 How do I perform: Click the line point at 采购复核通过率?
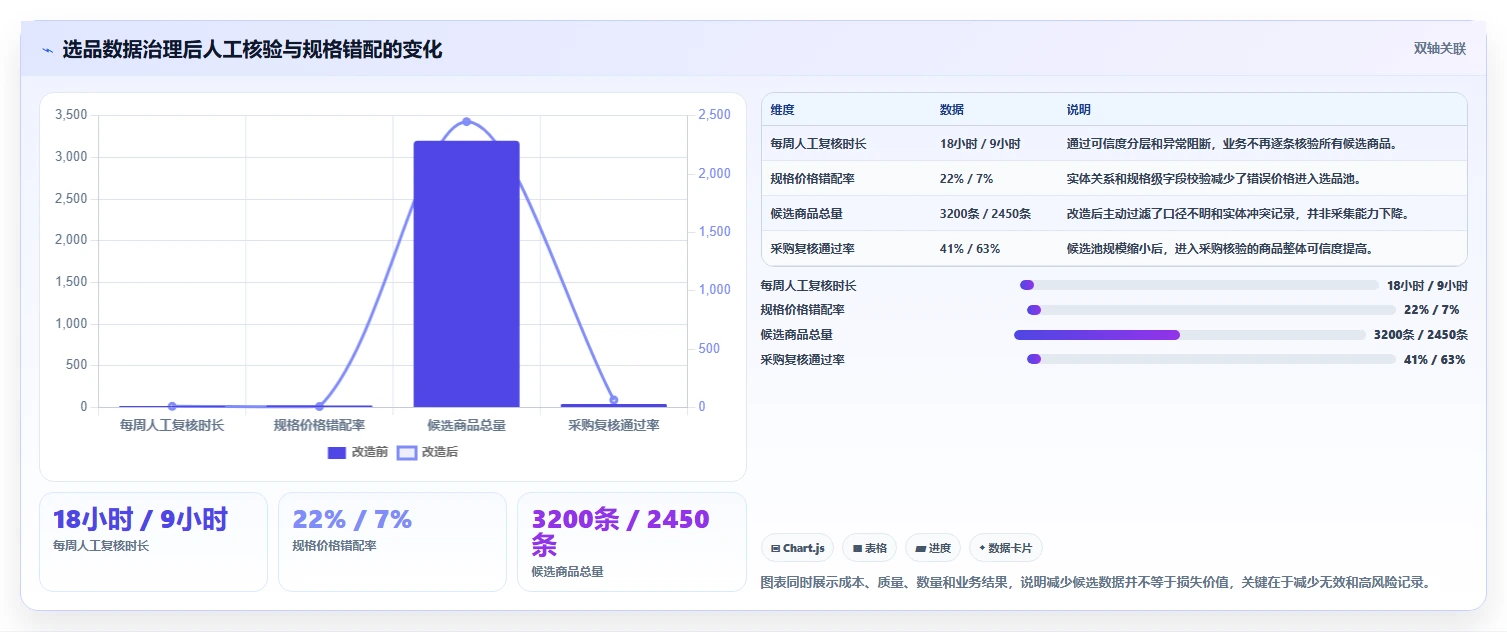[x=614, y=400]
